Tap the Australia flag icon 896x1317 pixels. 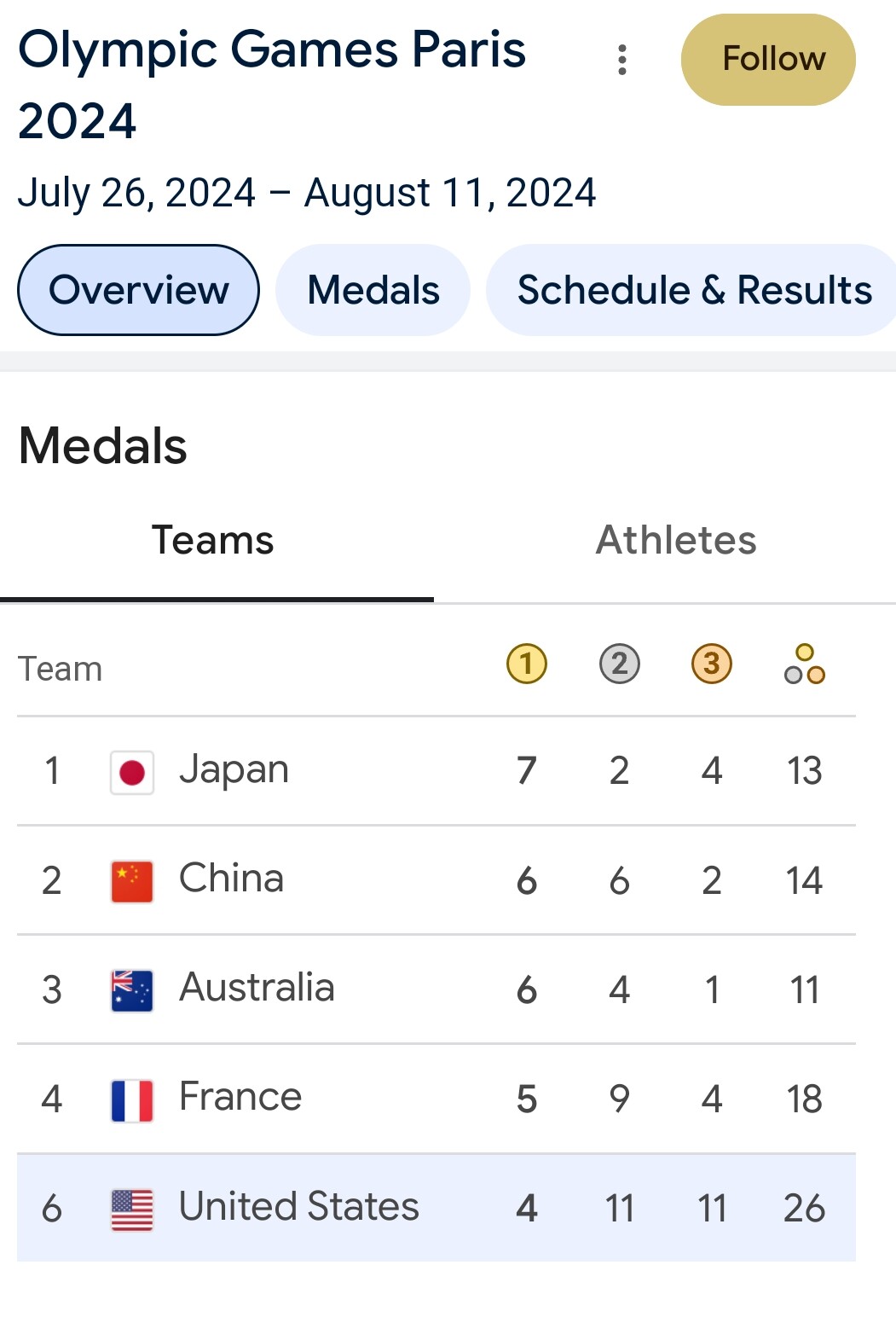pyautogui.click(x=132, y=991)
